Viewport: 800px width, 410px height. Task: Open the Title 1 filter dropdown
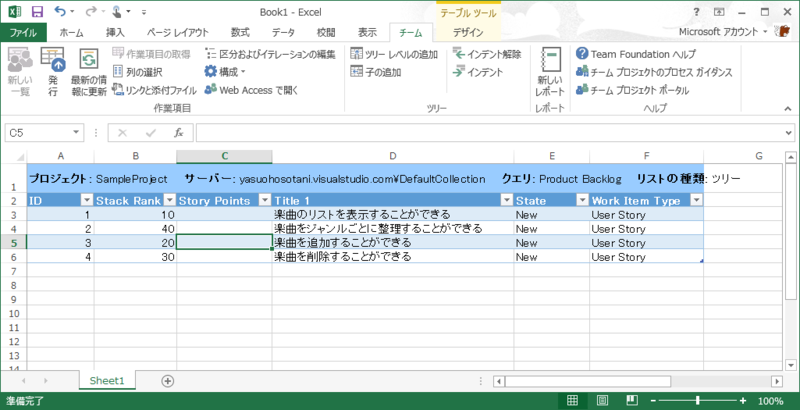tap(507, 200)
